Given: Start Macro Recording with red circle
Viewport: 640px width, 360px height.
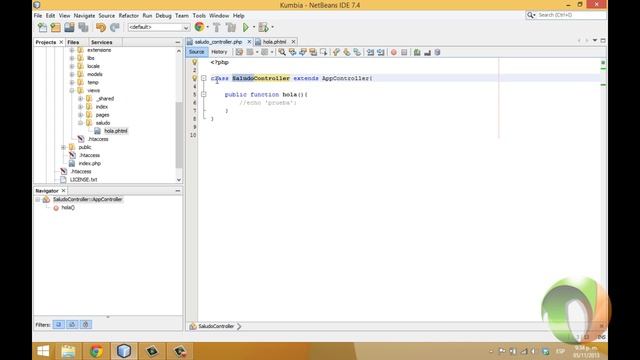Looking at the screenshot, I should point(393,52).
